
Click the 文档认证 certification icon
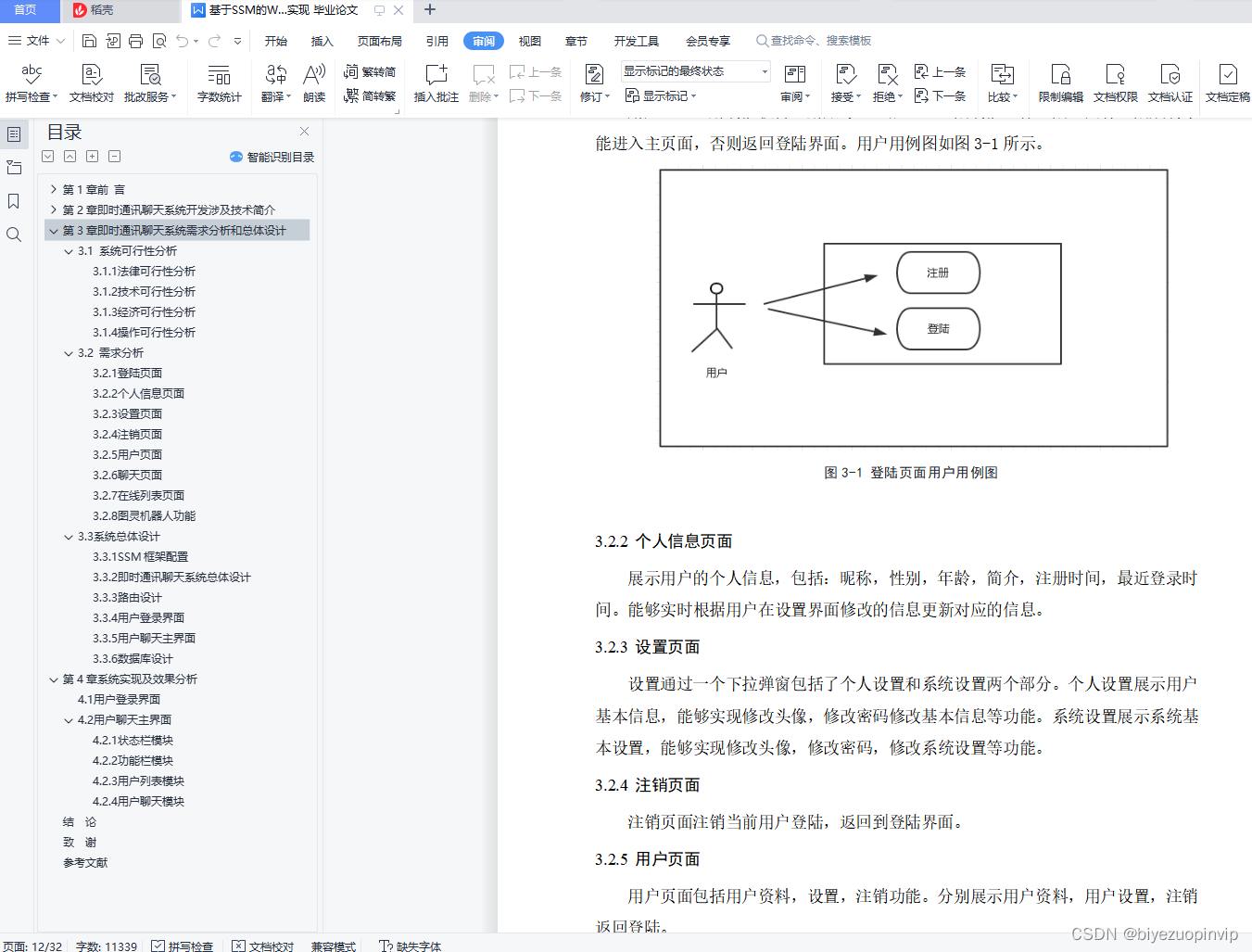1170,83
